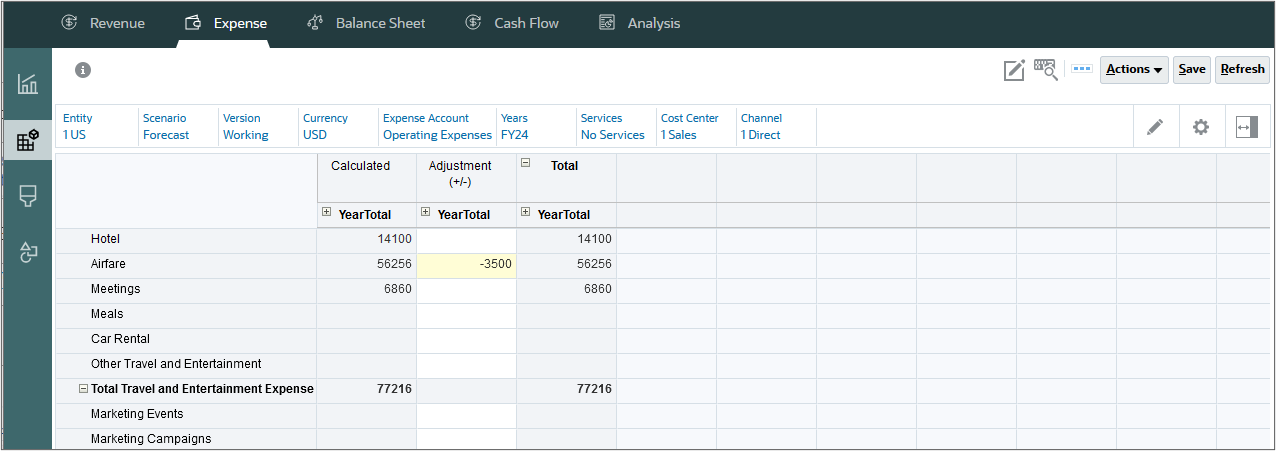The height and width of the screenshot is (451, 1276).
Task: Click the Balance Sheet scales icon
Action: pos(315,23)
